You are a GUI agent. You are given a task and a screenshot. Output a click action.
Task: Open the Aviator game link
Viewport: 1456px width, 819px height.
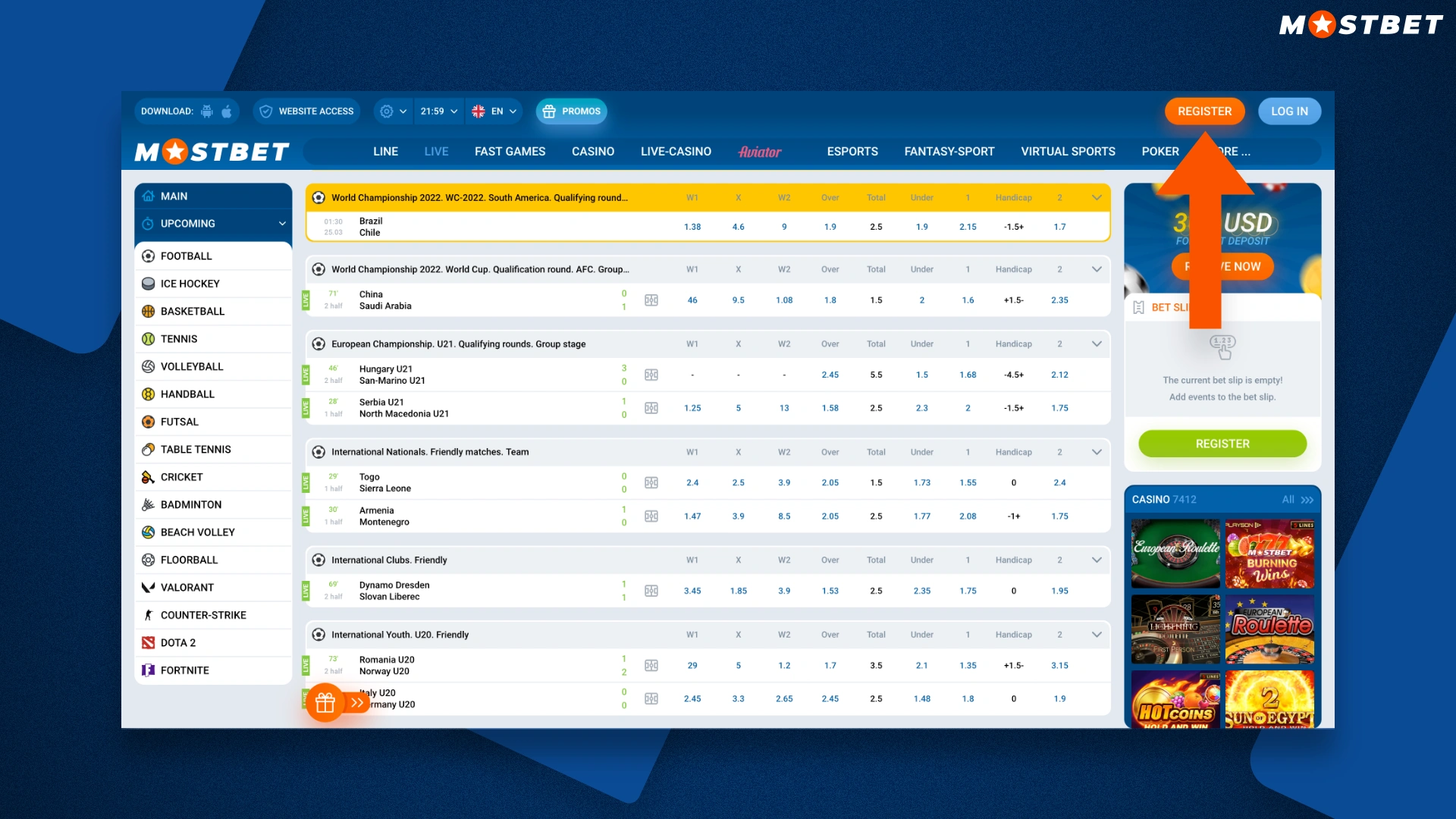[x=760, y=152]
